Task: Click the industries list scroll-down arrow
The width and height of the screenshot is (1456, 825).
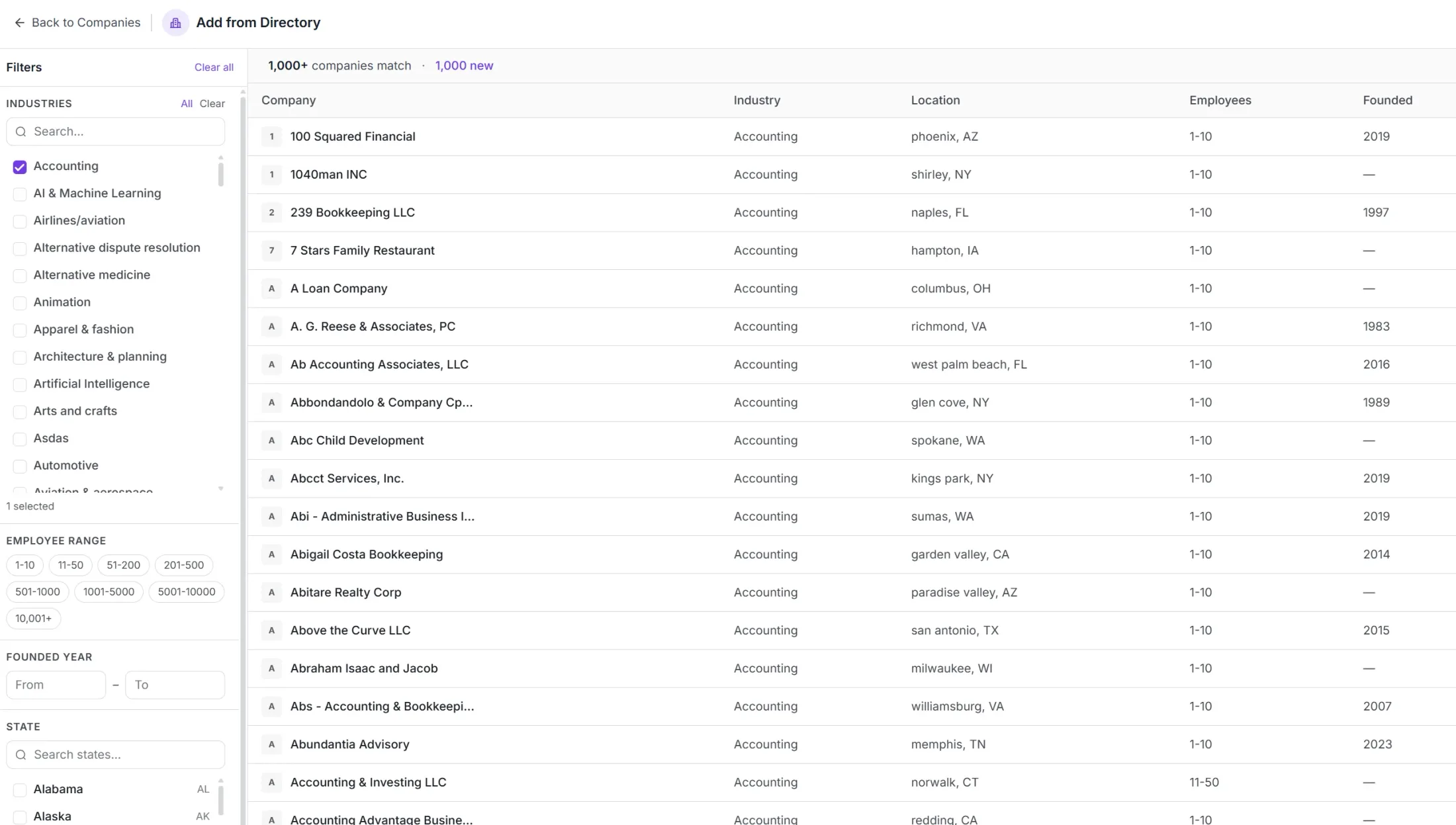Action: (x=220, y=489)
